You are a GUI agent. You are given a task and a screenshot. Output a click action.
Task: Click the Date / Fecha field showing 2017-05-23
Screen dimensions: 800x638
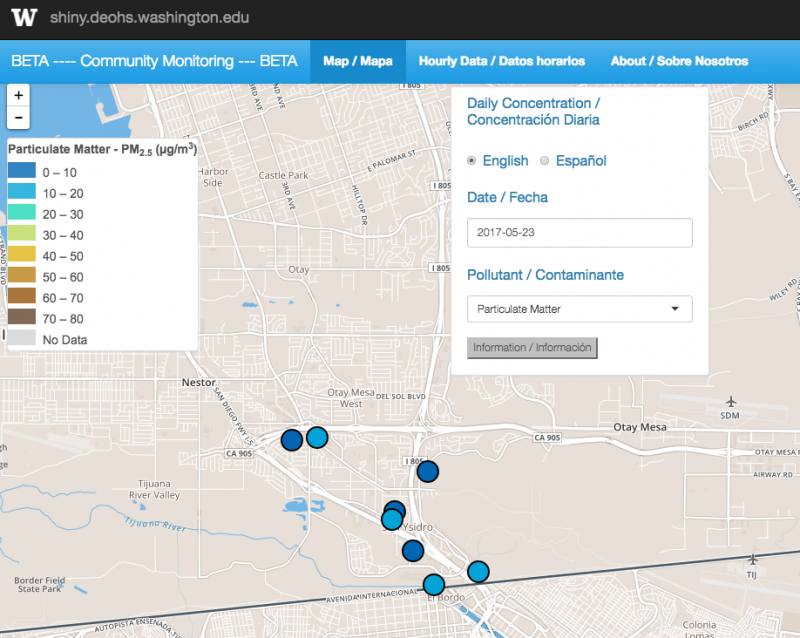(x=579, y=233)
